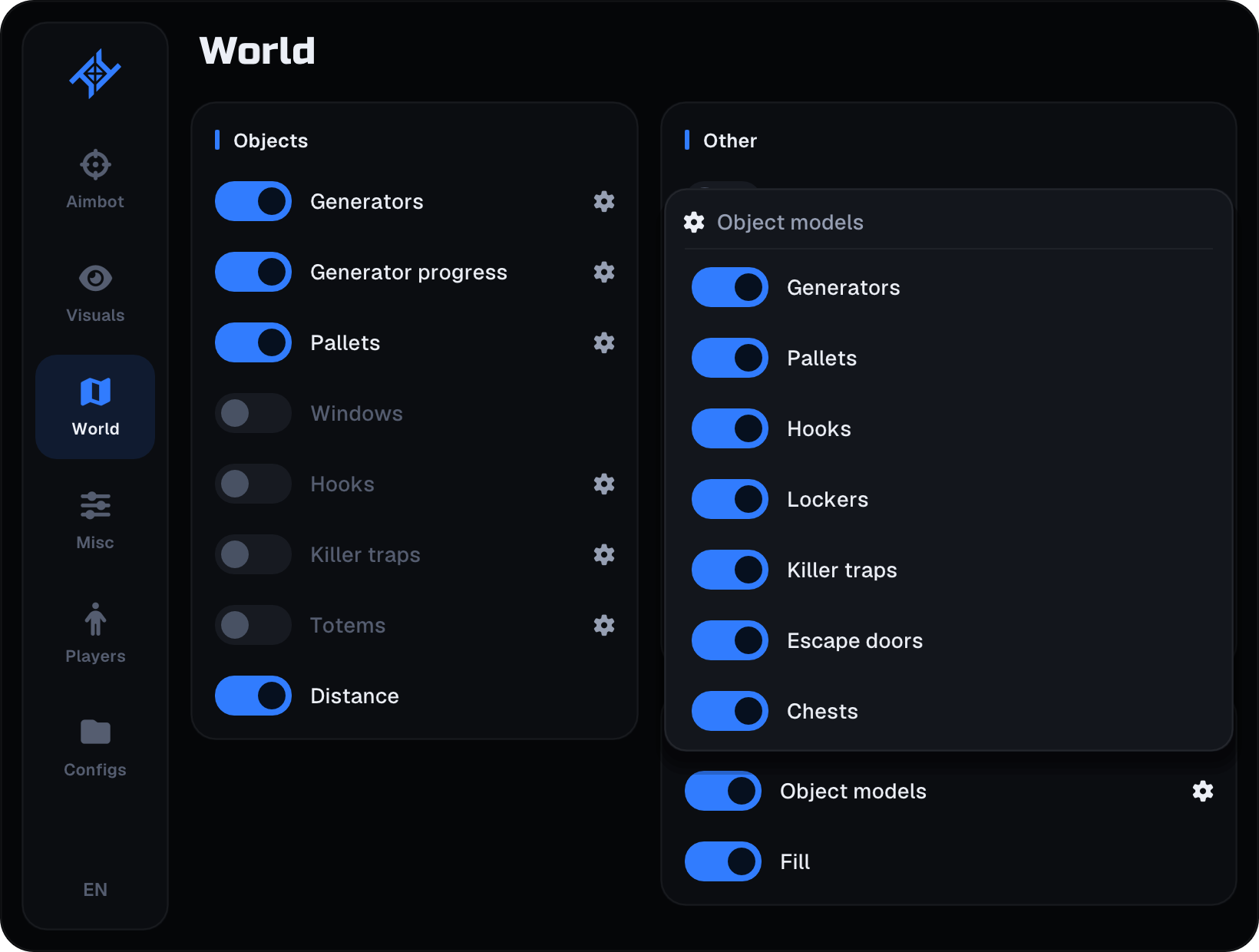The width and height of the screenshot is (1259, 952).
Task: Select the World tab in sidebar
Action: tap(95, 407)
